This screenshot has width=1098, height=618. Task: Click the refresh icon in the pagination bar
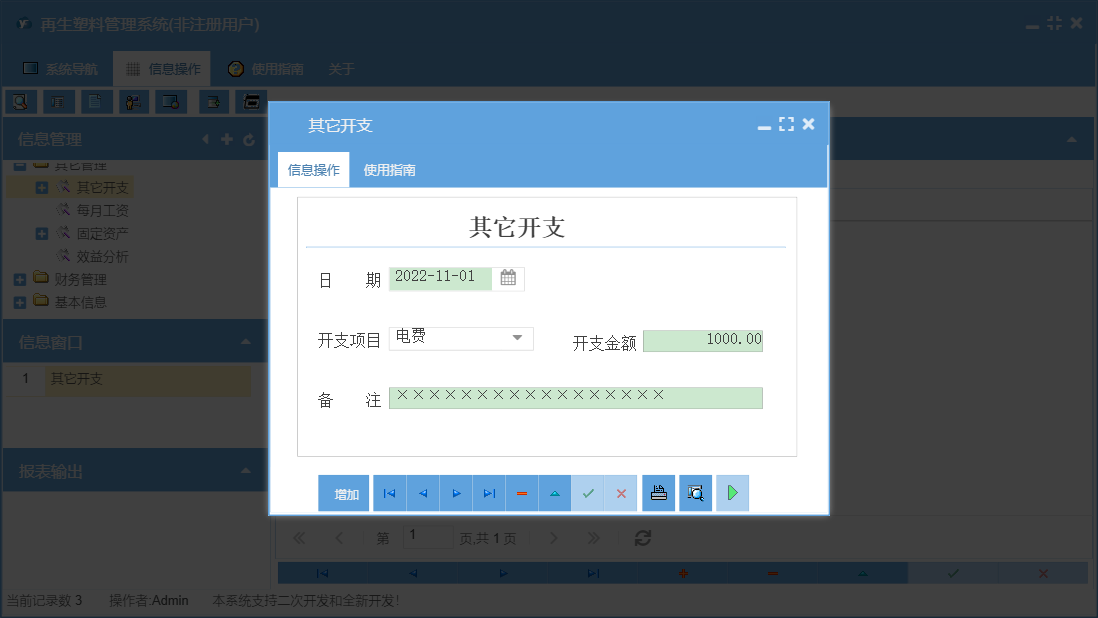point(643,537)
